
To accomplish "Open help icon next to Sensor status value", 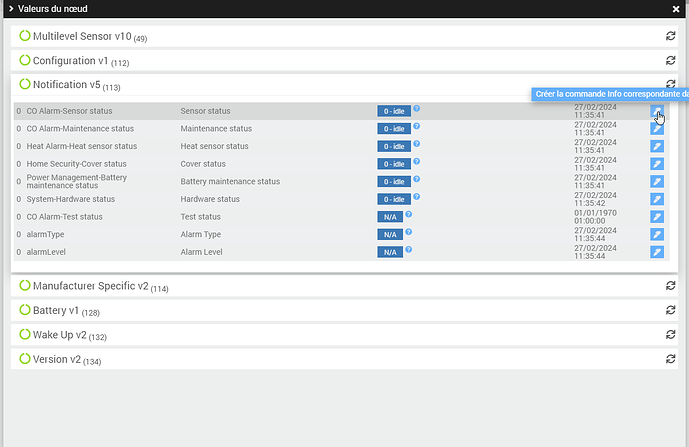I will [x=417, y=108].
